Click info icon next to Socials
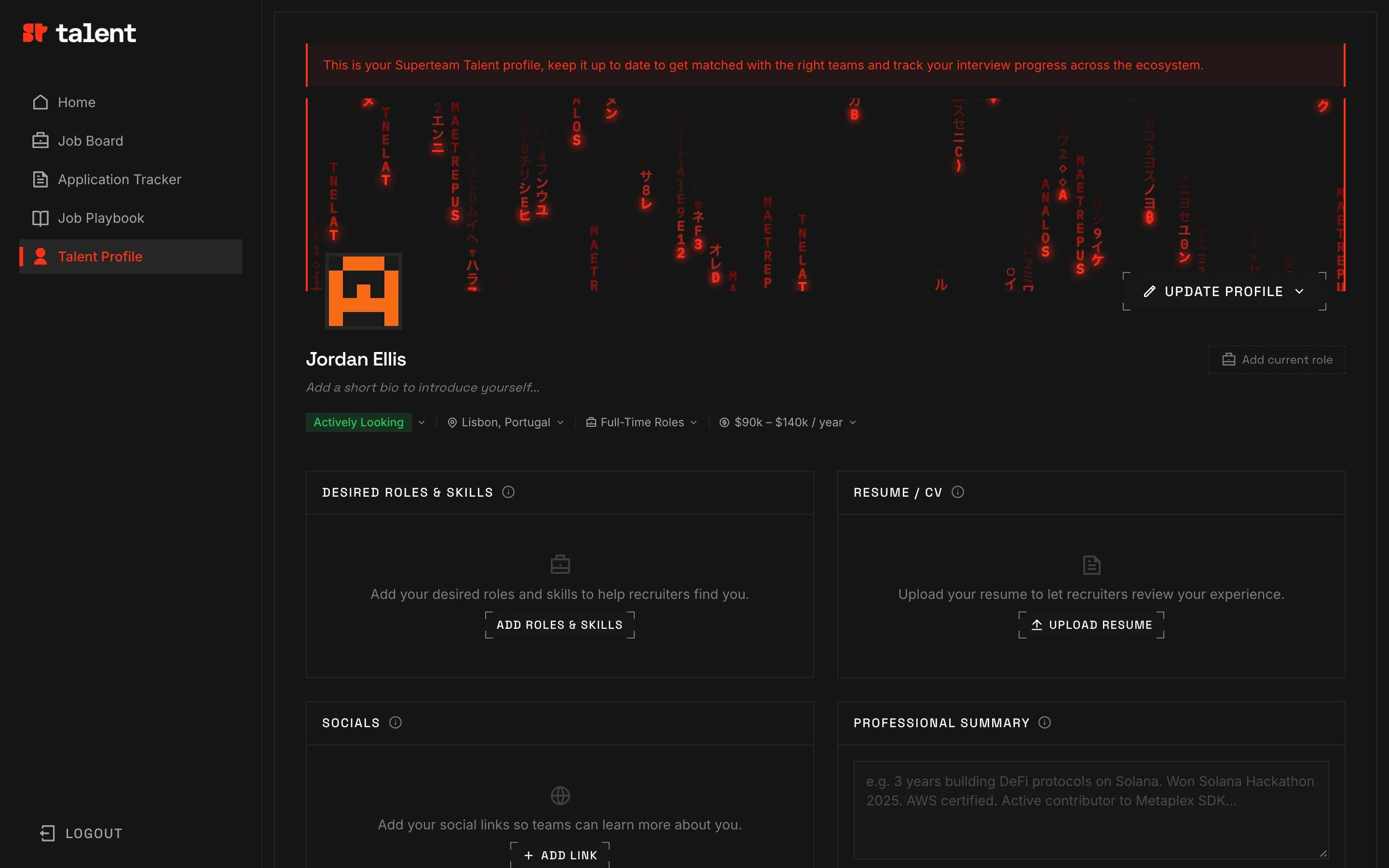Screen dimensions: 1389x868 (x=395, y=723)
